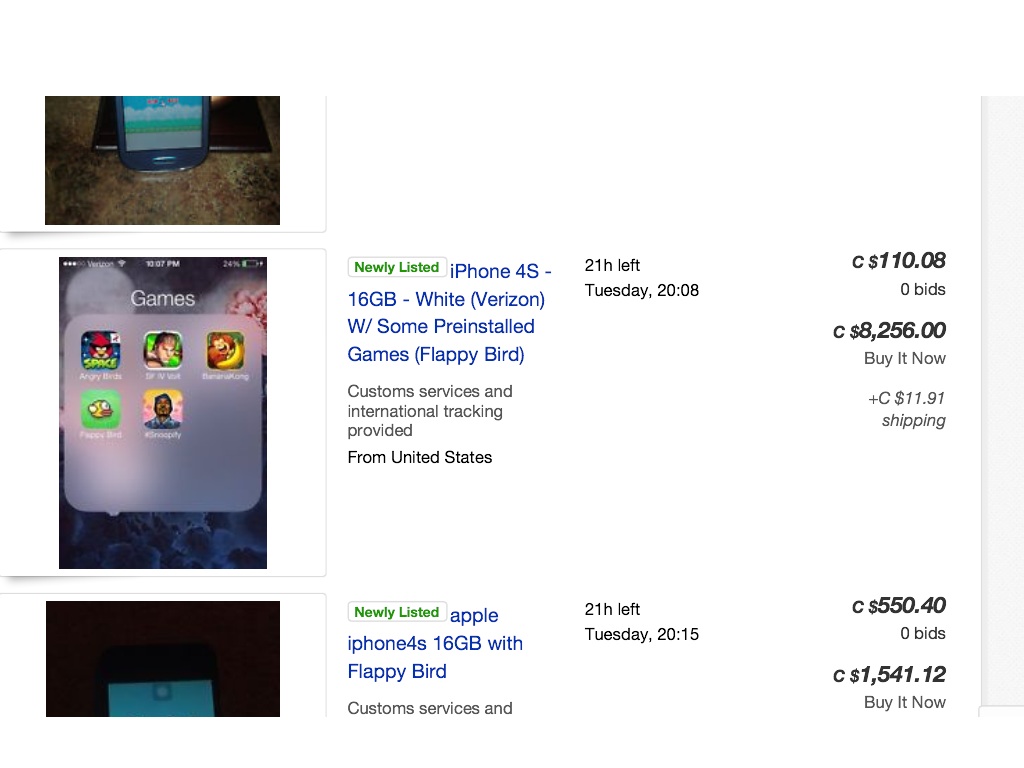
Task: Click Newly Listed badge on apple iphone4s listing
Action: click(x=396, y=612)
